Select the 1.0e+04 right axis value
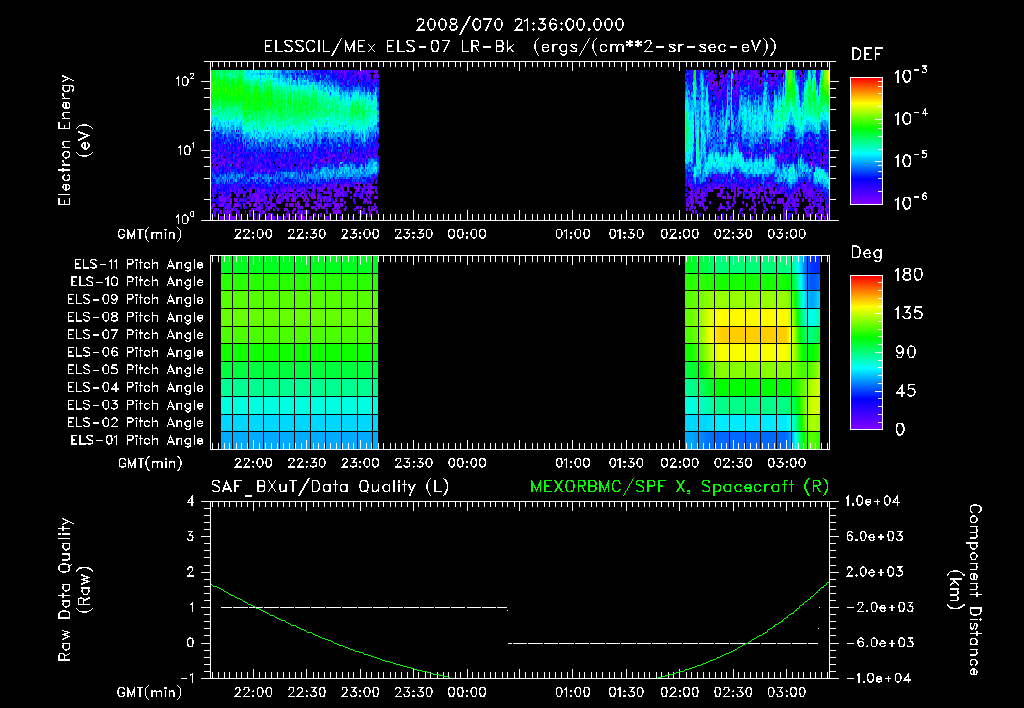Viewport: 1024px width, 708px height. coord(873,501)
